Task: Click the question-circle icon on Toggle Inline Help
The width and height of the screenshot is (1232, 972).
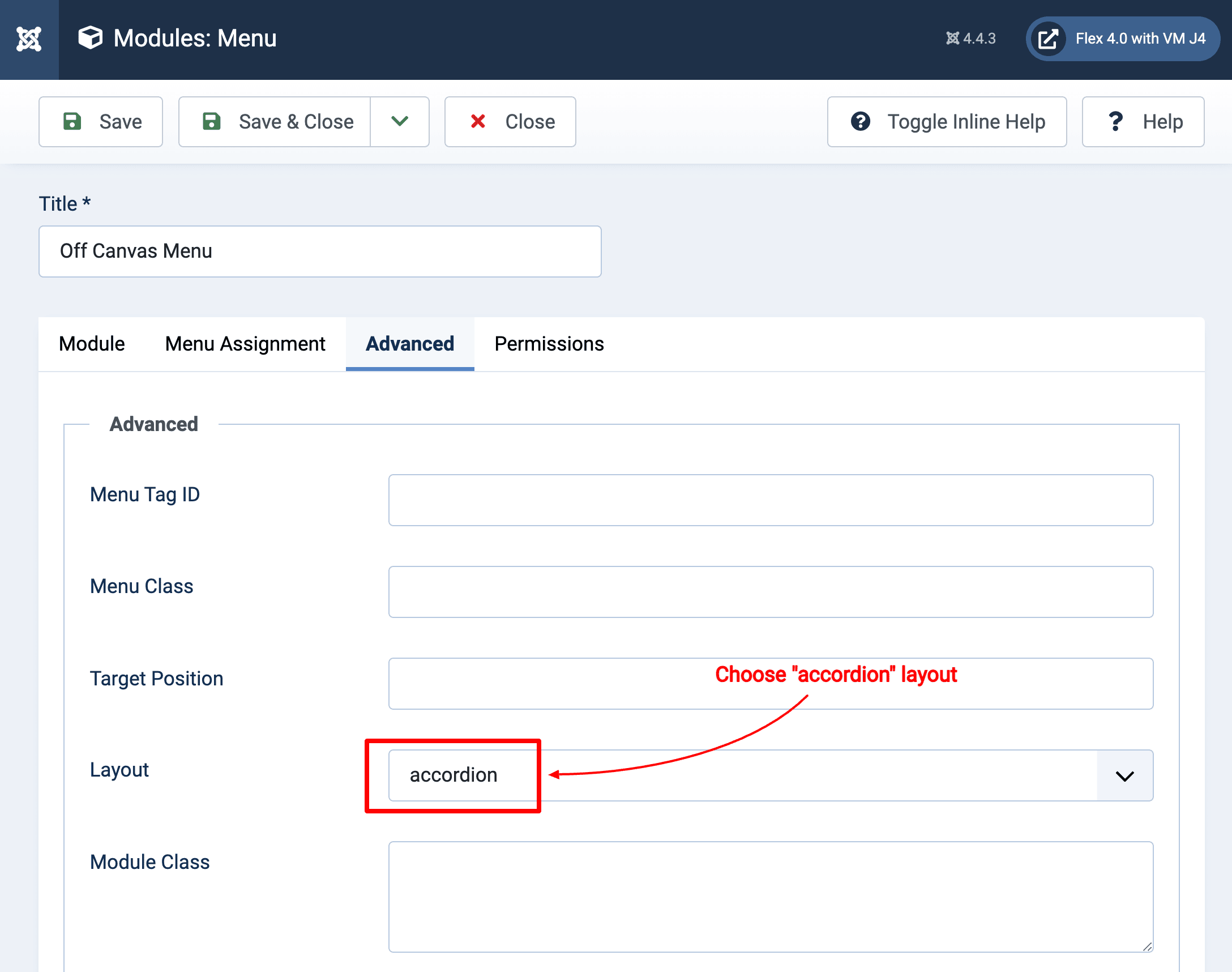Action: [860, 122]
